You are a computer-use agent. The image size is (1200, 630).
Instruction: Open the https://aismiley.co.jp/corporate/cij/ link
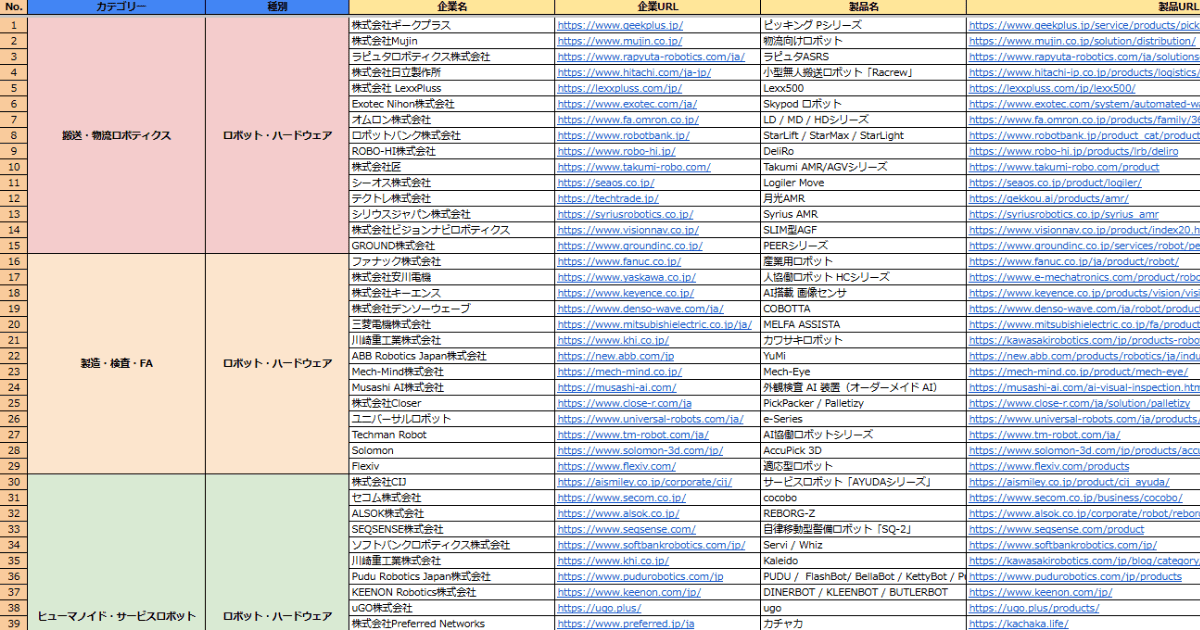pyautogui.click(x=644, y=482)
